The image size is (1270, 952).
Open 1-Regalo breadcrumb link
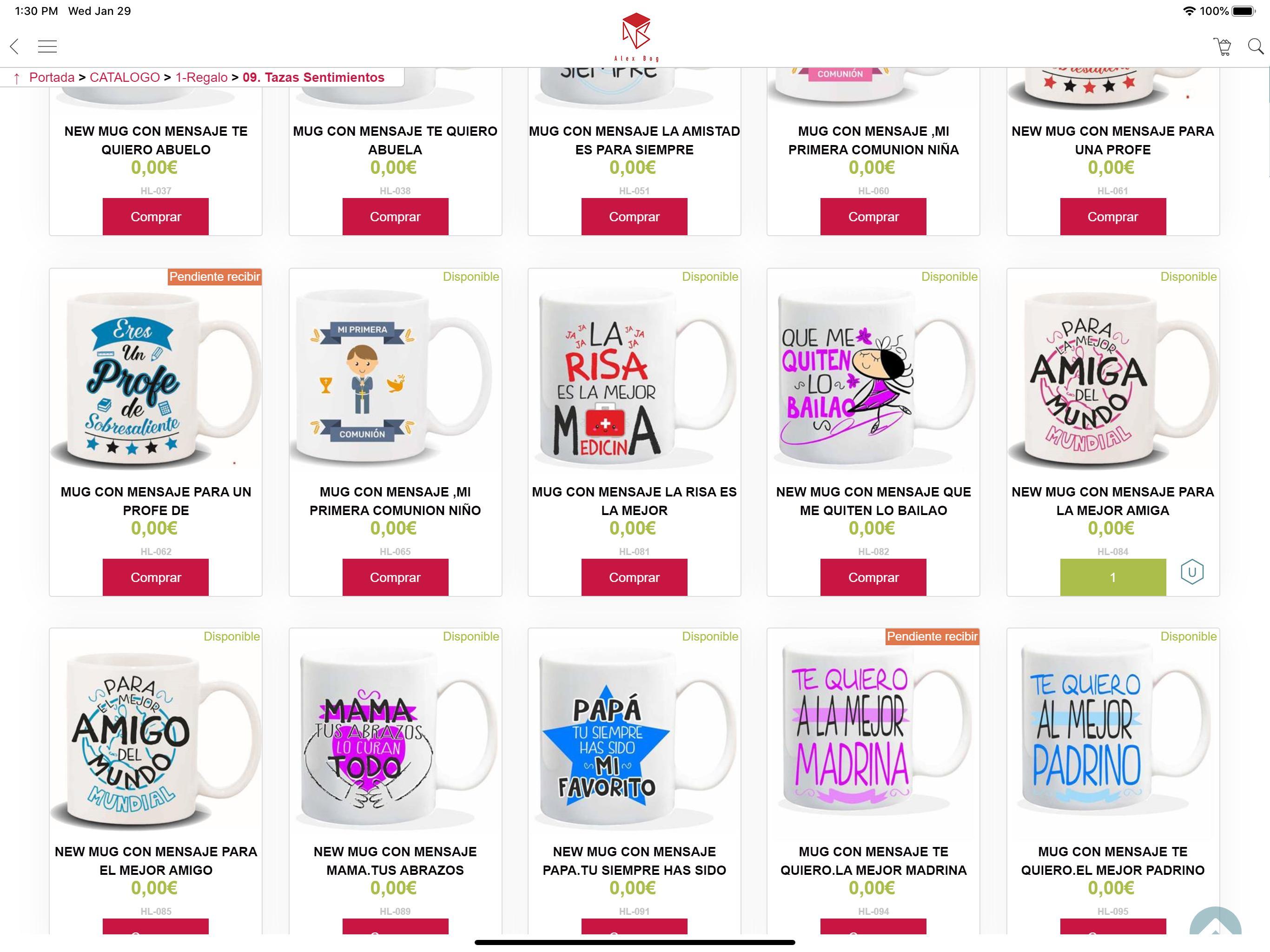point(202,78)
